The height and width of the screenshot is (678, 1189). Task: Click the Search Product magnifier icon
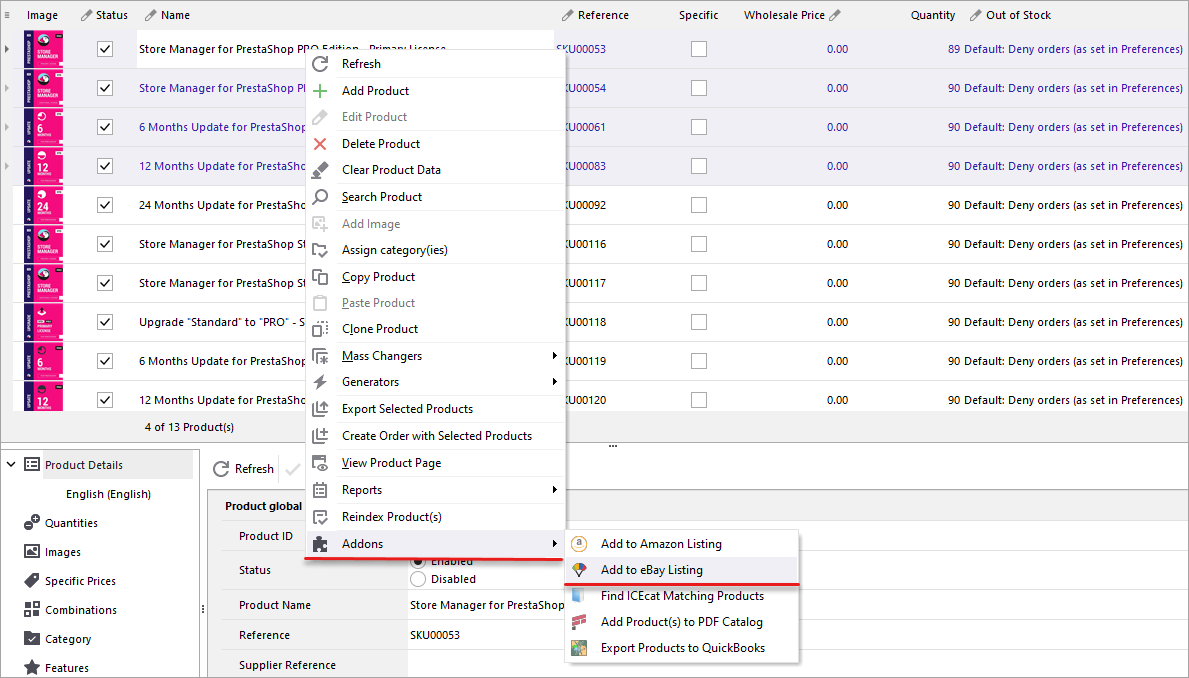[320, 196]
